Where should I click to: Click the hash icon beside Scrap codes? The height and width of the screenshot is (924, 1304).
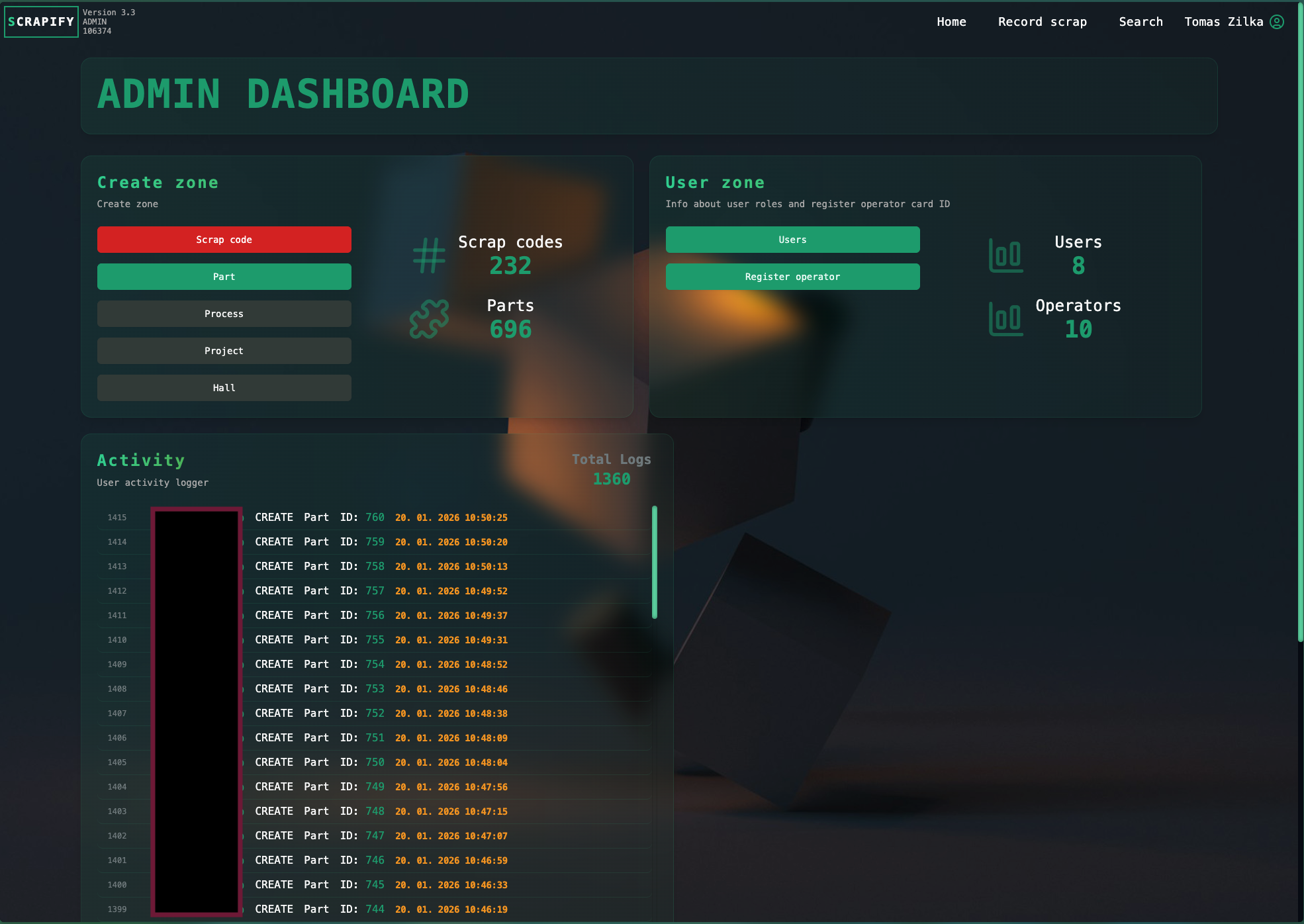pyautogui.click(x=429, y=255)
